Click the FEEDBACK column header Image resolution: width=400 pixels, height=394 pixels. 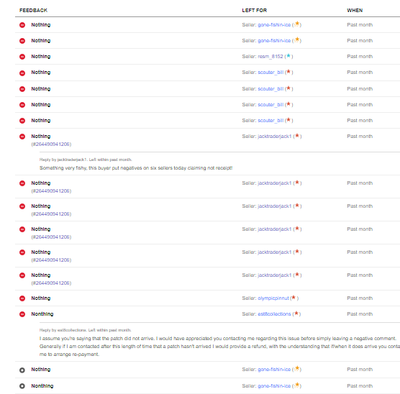33,10
